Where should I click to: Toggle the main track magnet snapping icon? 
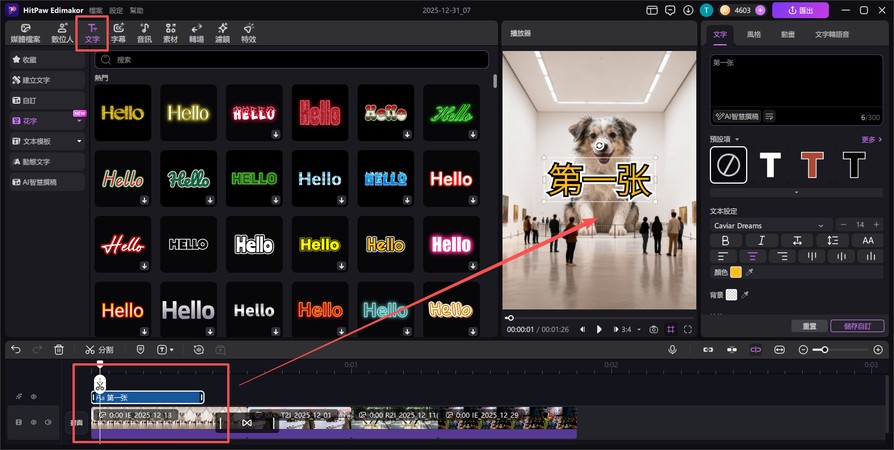708,350
